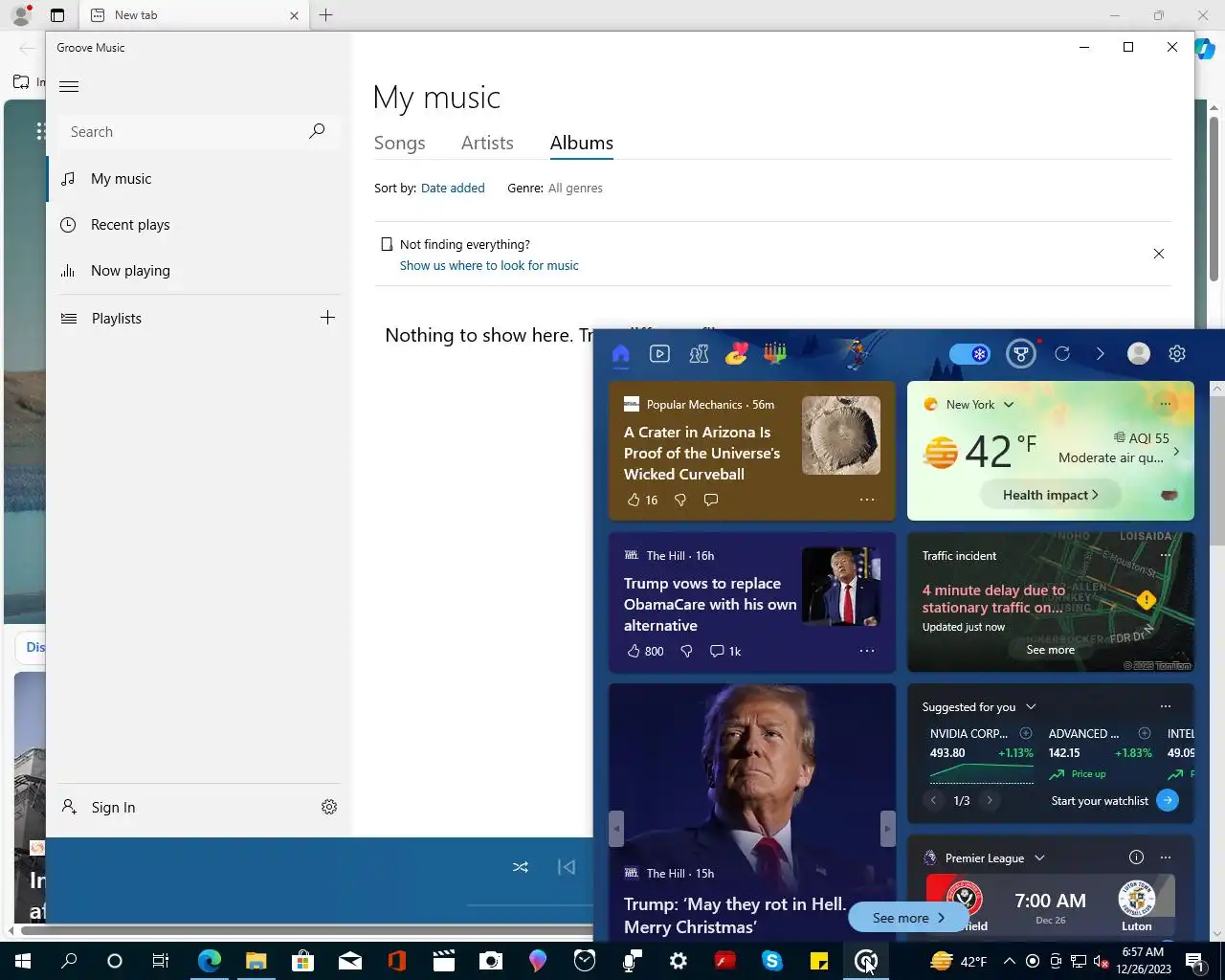Open widgets settings gear
1225x980 pixels.
(1177, 354)
